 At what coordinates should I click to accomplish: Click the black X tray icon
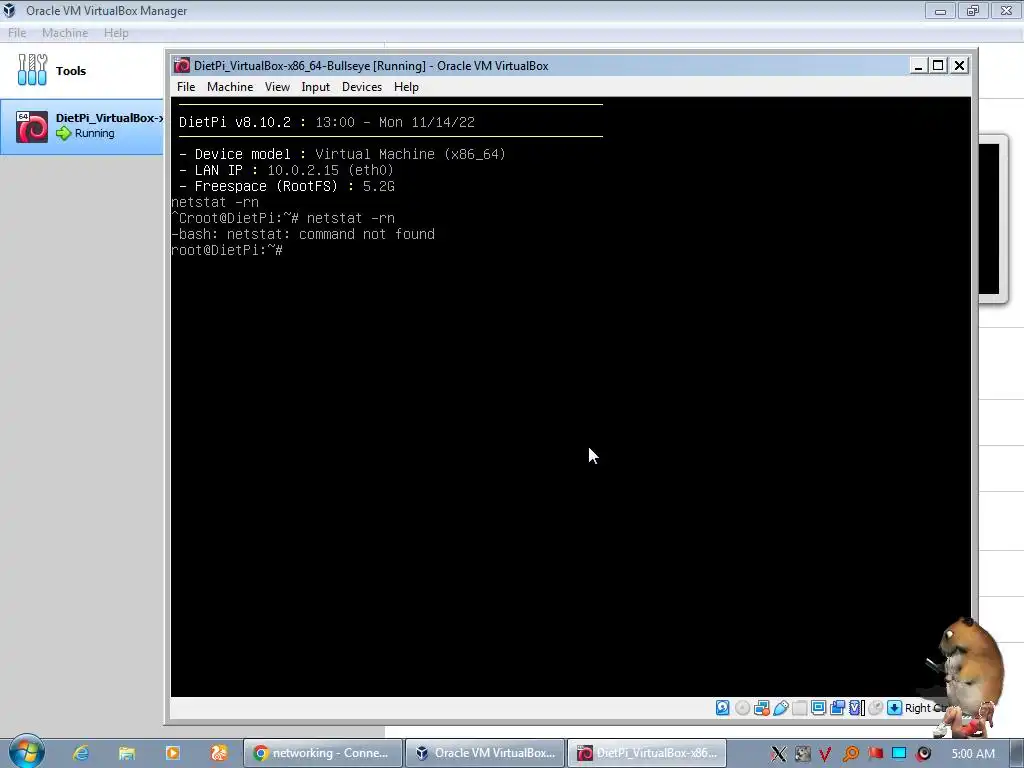(778, 754)
